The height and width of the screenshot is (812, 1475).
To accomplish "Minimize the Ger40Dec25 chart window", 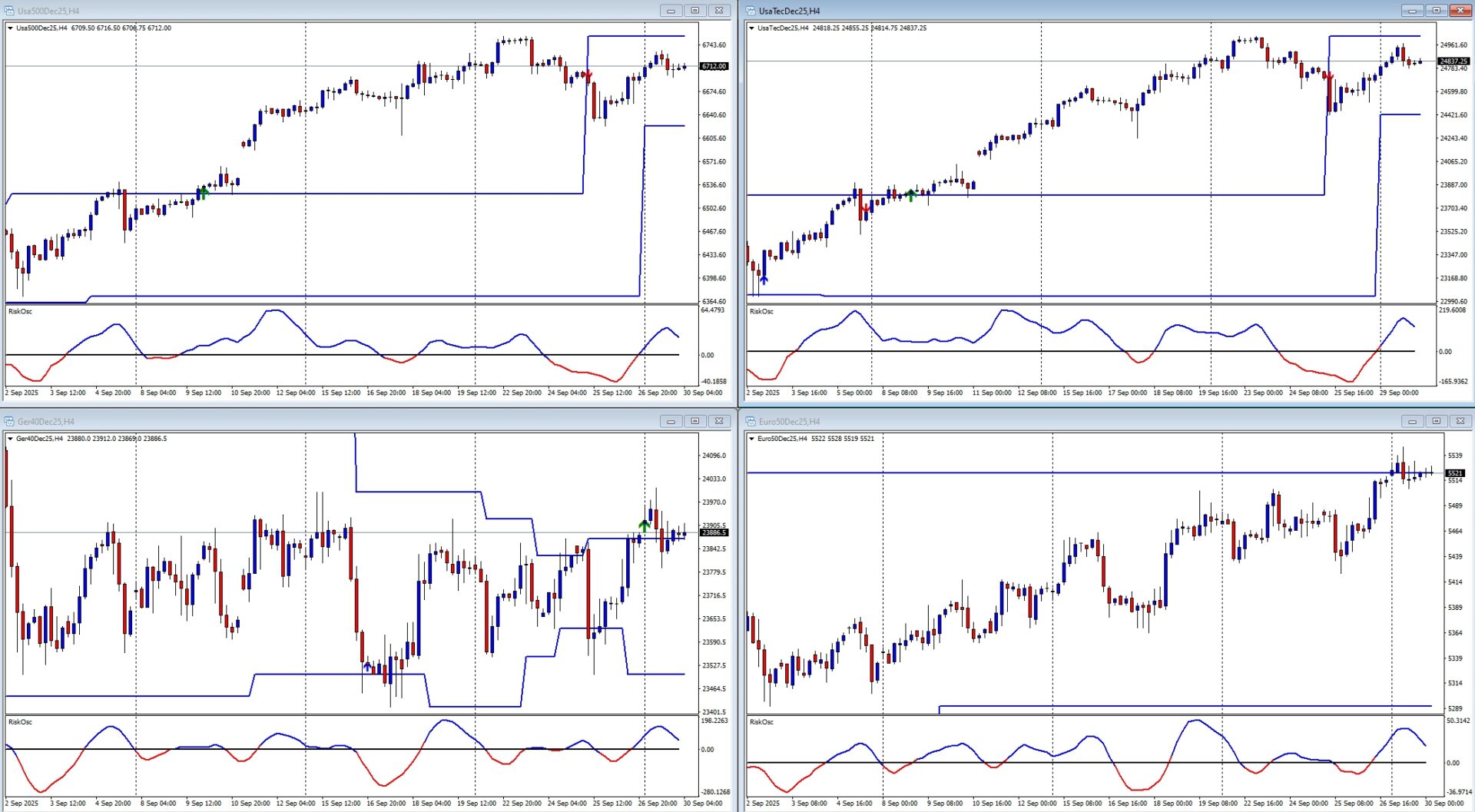I will tap(671, 421).
